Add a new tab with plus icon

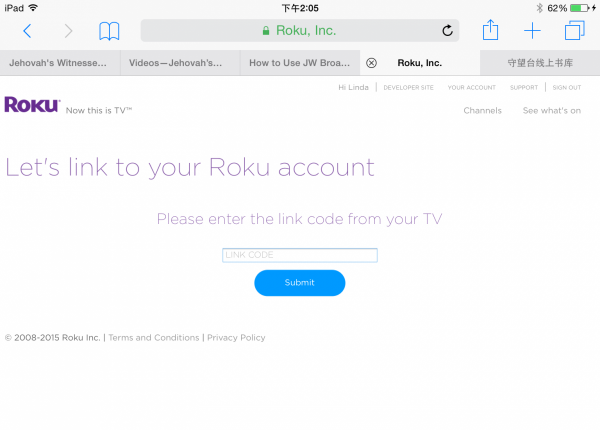(x=533, y=31)
